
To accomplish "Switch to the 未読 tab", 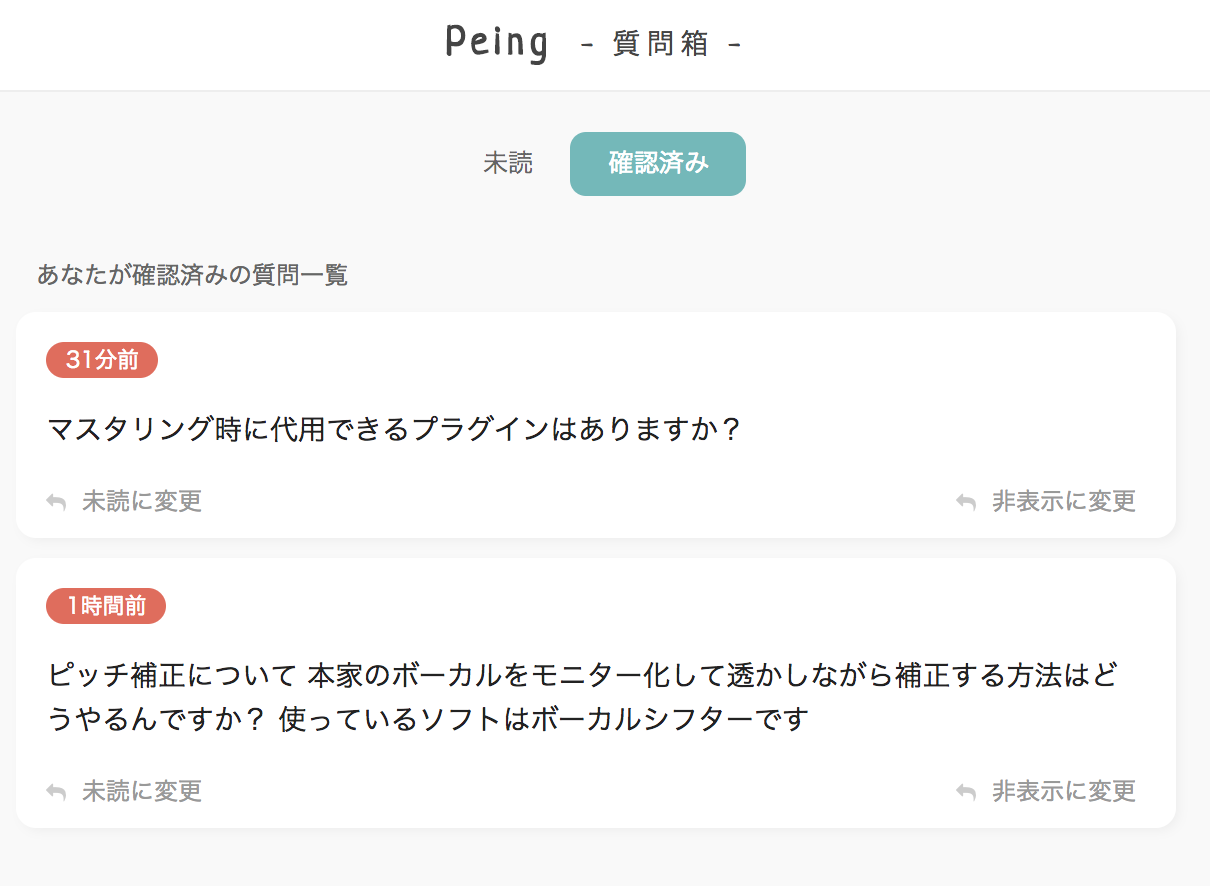I will [x=508, y=164].
